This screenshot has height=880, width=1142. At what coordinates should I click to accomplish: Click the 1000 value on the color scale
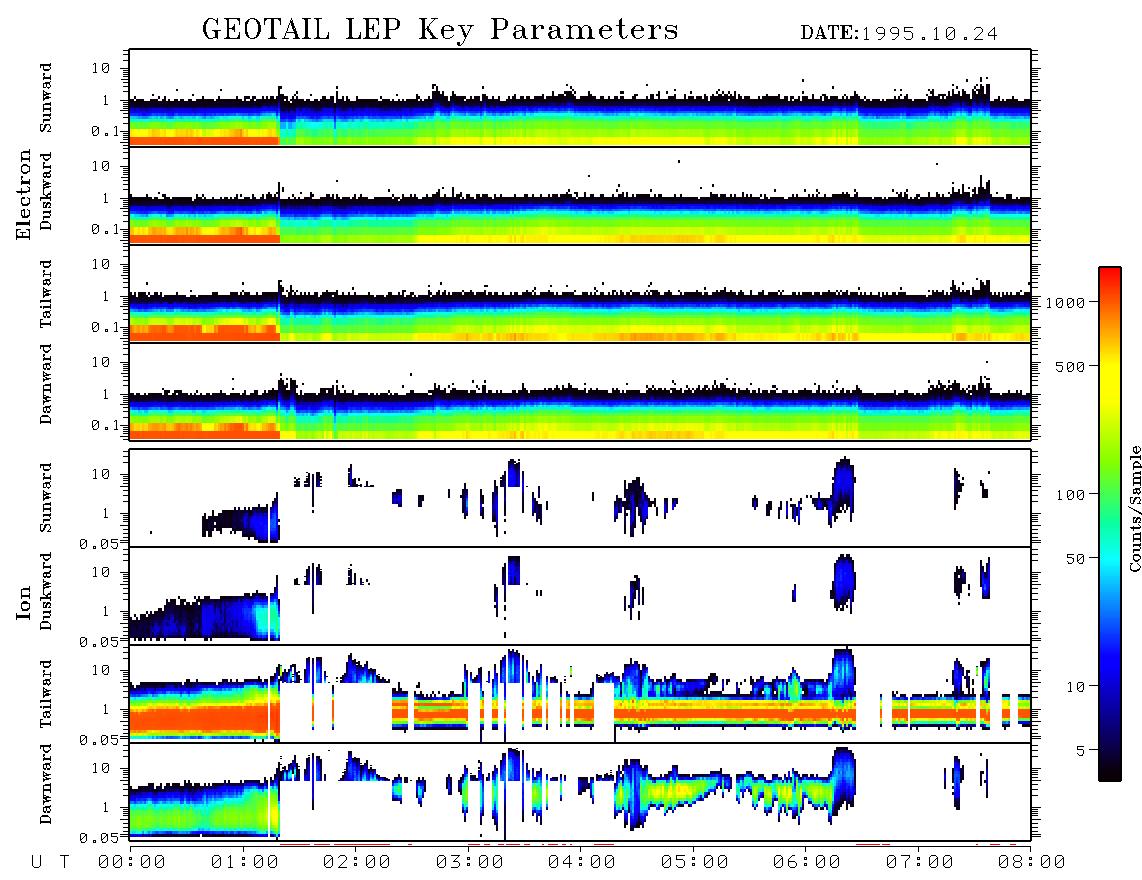pos(1065,302)
